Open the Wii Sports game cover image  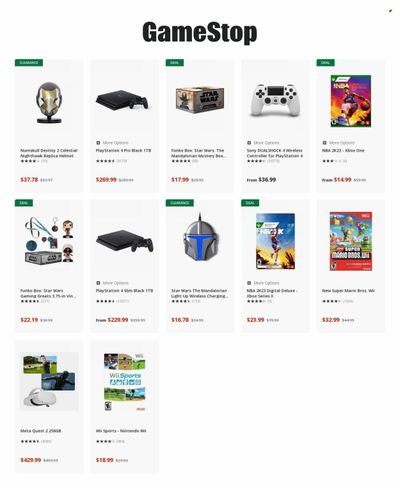(x=125, y=382)
